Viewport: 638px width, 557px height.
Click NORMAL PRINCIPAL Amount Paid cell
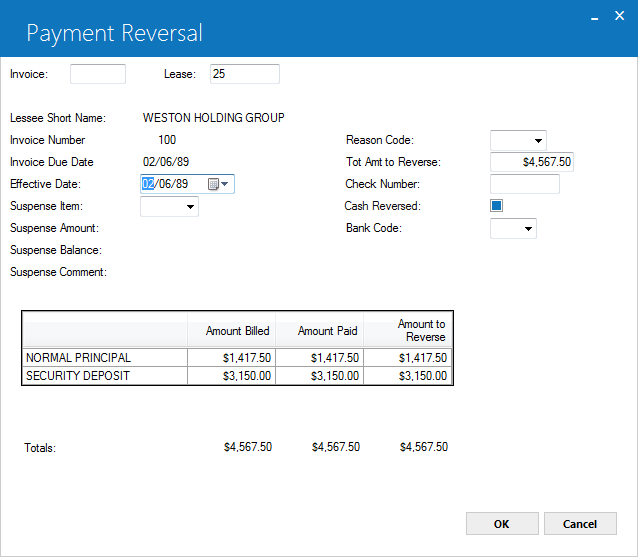coord(320,358)
